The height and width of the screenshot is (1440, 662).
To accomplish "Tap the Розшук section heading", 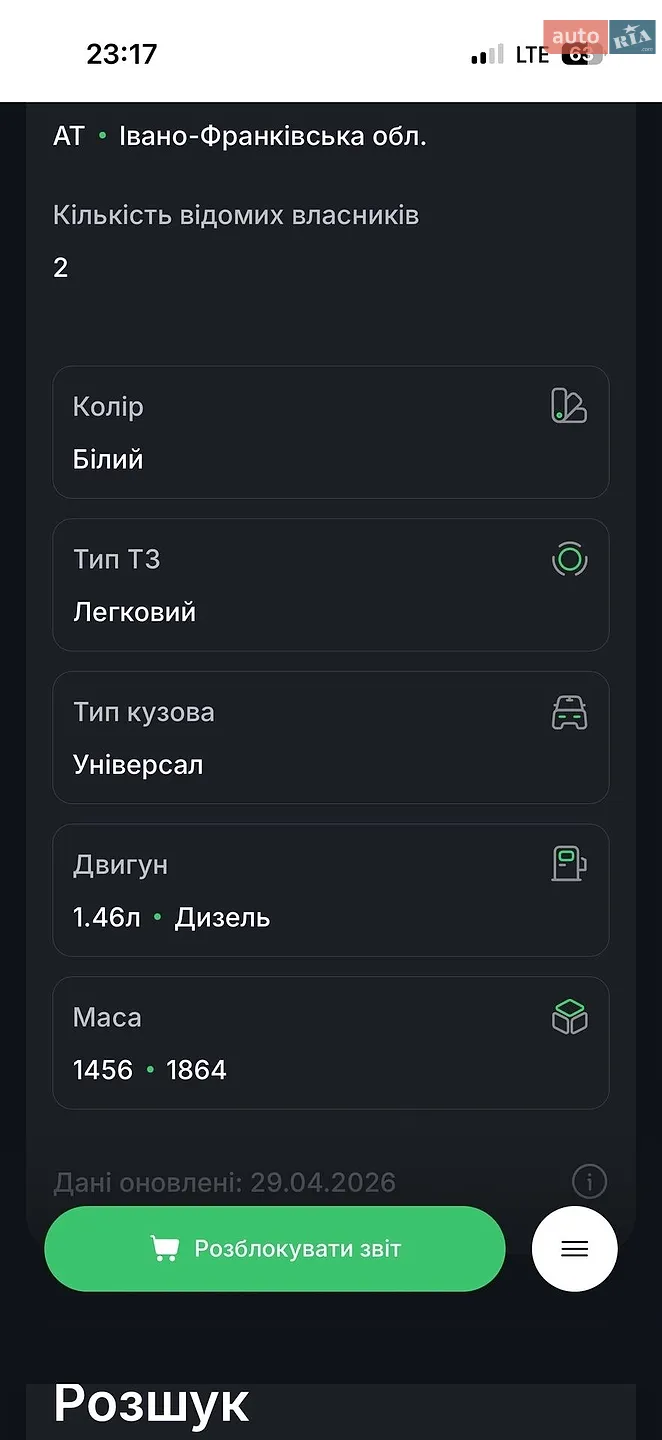I will point(151,1403).
